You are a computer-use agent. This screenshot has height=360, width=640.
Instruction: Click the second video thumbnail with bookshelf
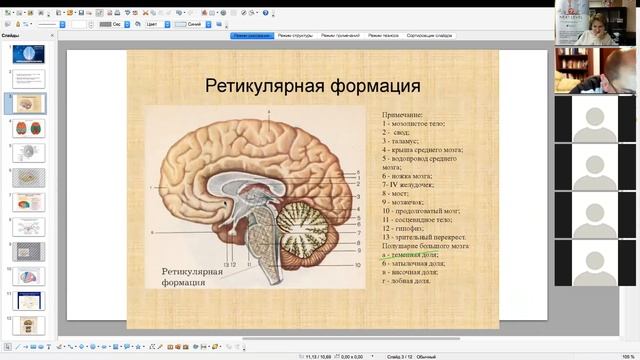click(595, 70)
